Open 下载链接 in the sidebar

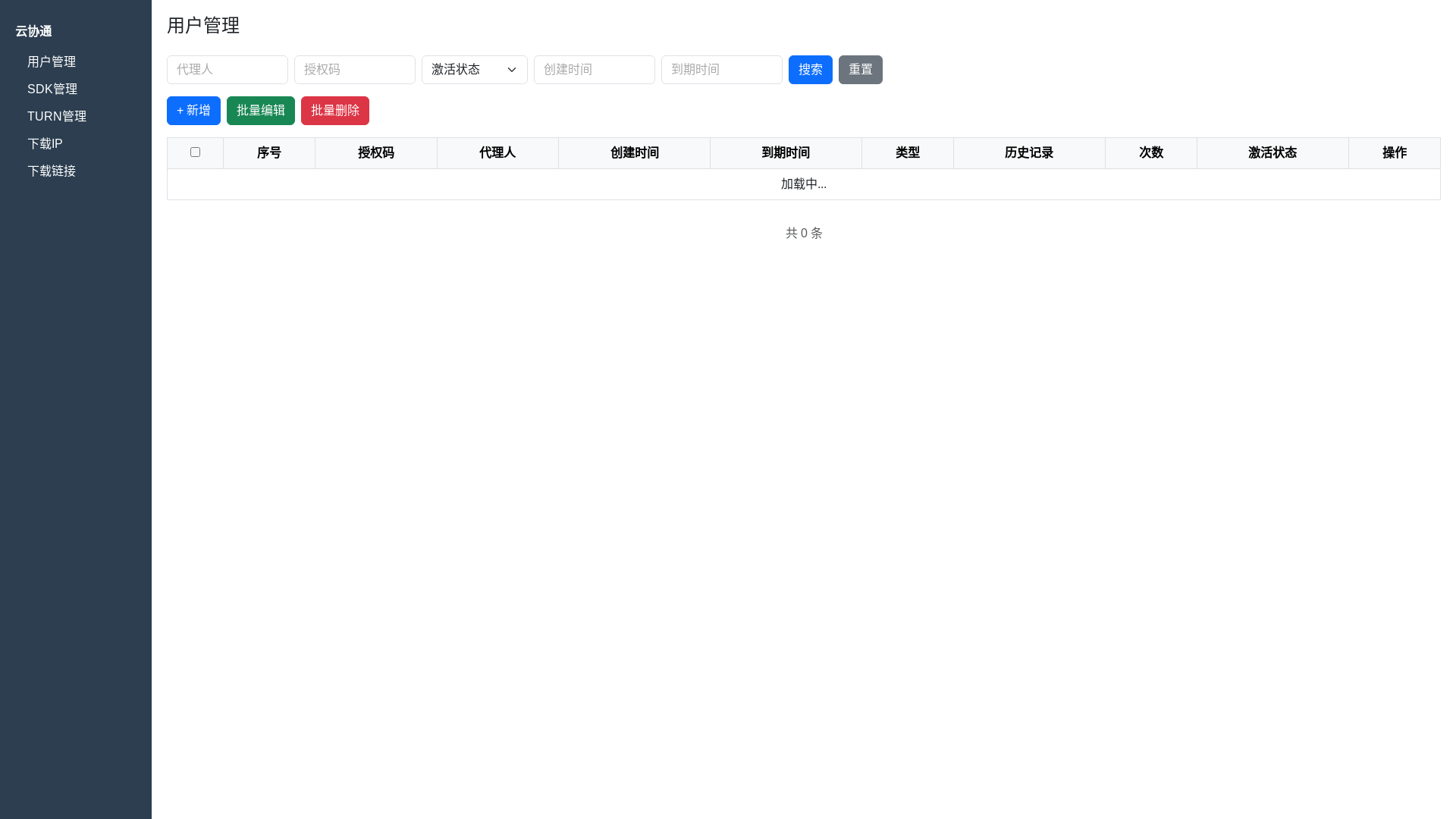tap(52, 171)
